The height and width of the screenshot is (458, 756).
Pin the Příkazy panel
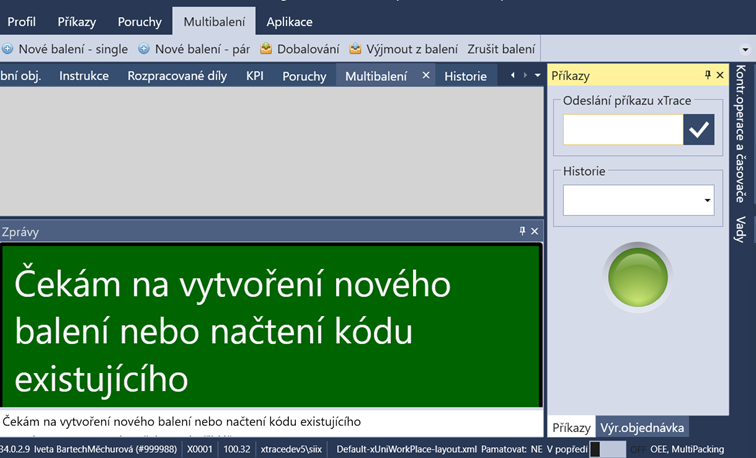pos(708,76)
